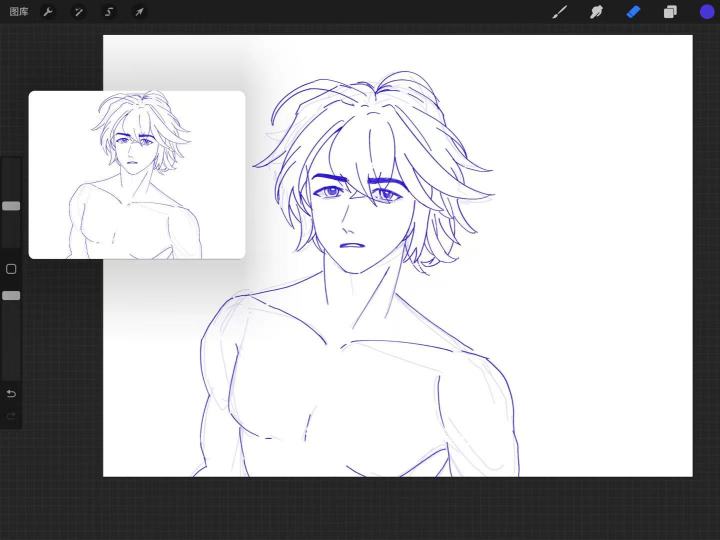Open the Actions wrench menu

point(48,11)
